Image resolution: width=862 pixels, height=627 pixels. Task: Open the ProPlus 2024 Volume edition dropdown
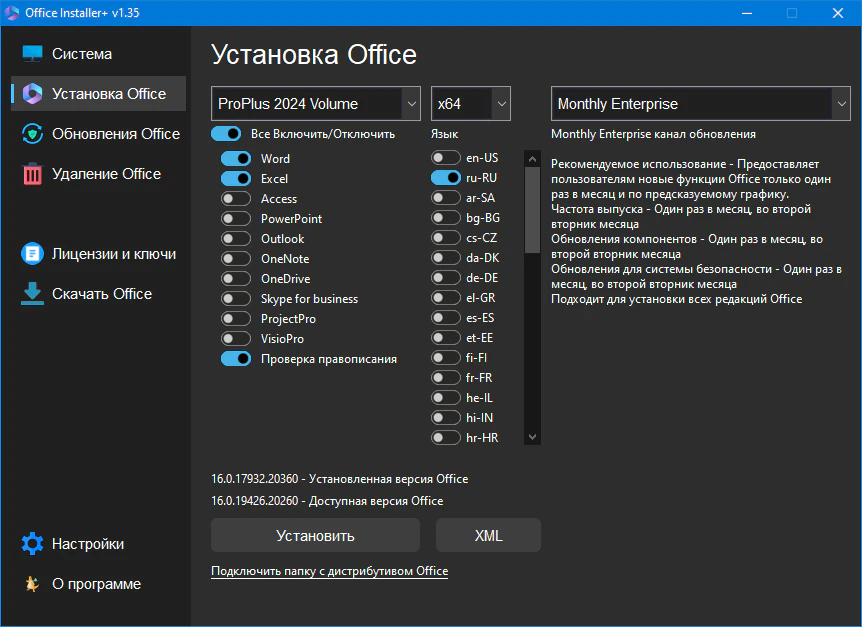pos(316,104)
